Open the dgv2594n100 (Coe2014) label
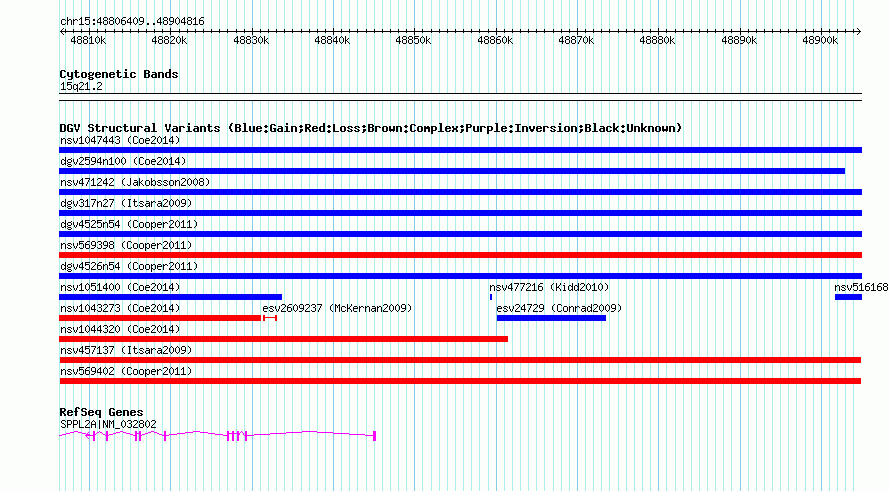 (x=123, y=161)
